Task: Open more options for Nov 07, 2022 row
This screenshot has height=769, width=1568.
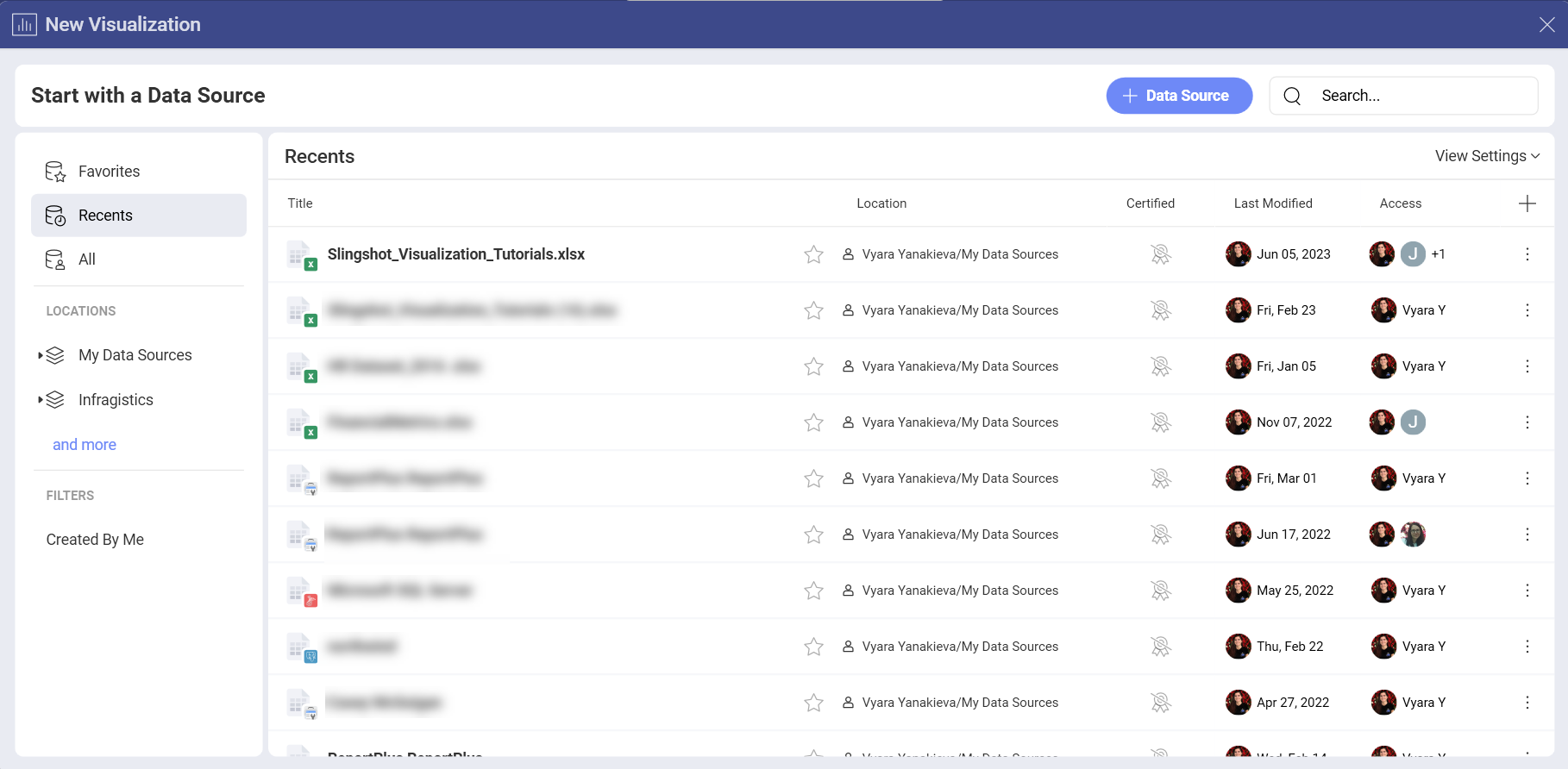Action: (1527, 422)
